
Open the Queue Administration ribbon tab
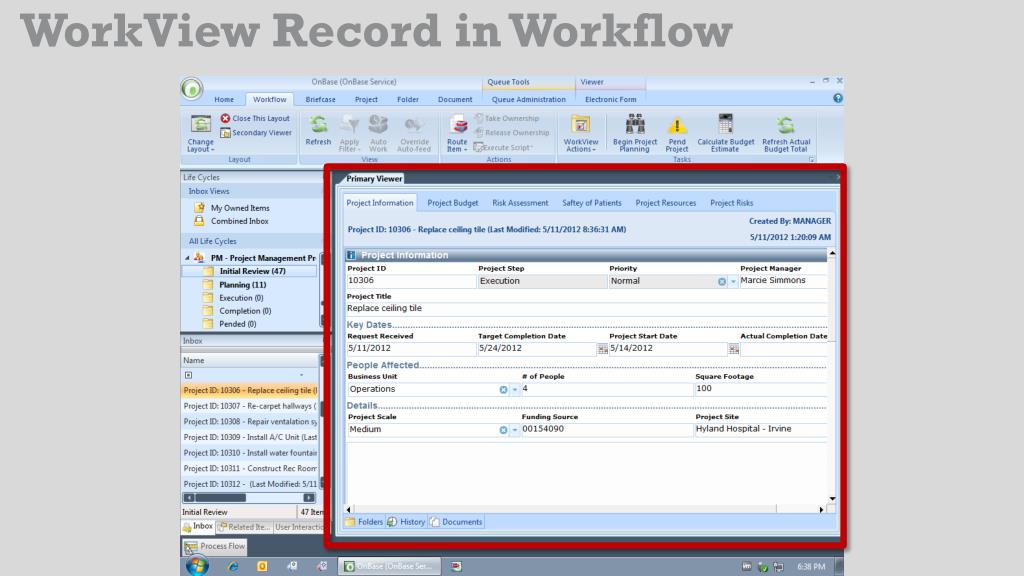point(528,99)
